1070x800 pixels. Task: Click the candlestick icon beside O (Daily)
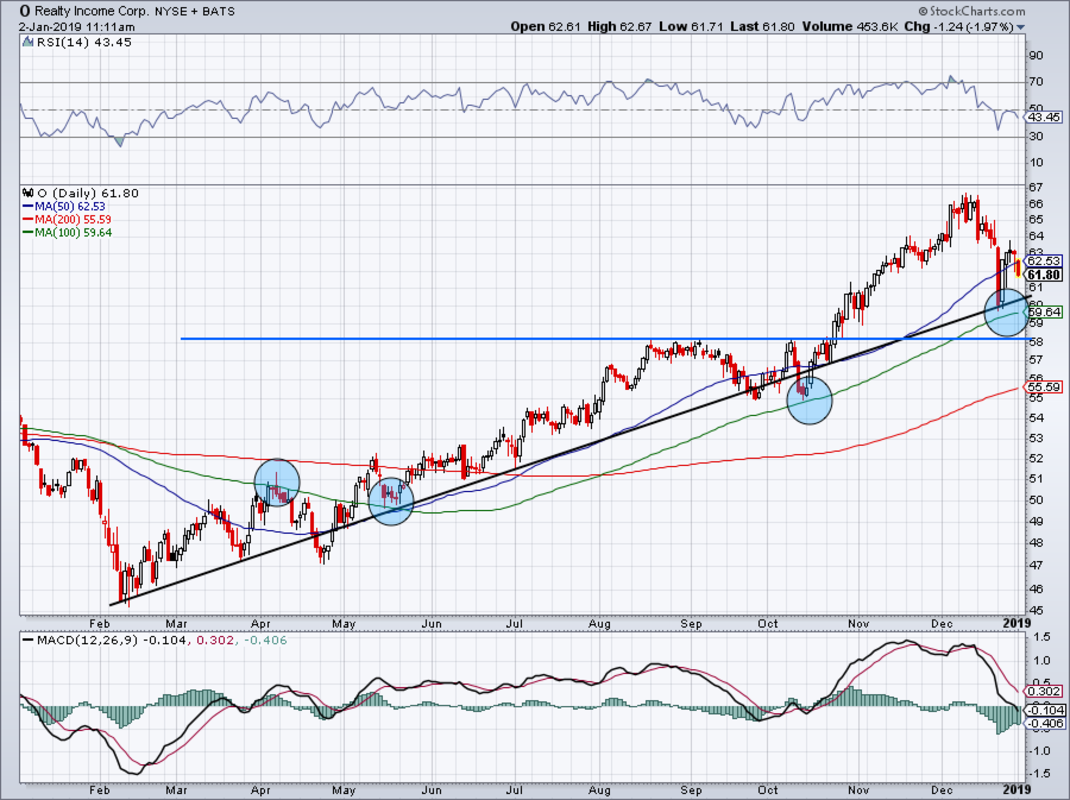pyautogui.click(x=28, y=193)
